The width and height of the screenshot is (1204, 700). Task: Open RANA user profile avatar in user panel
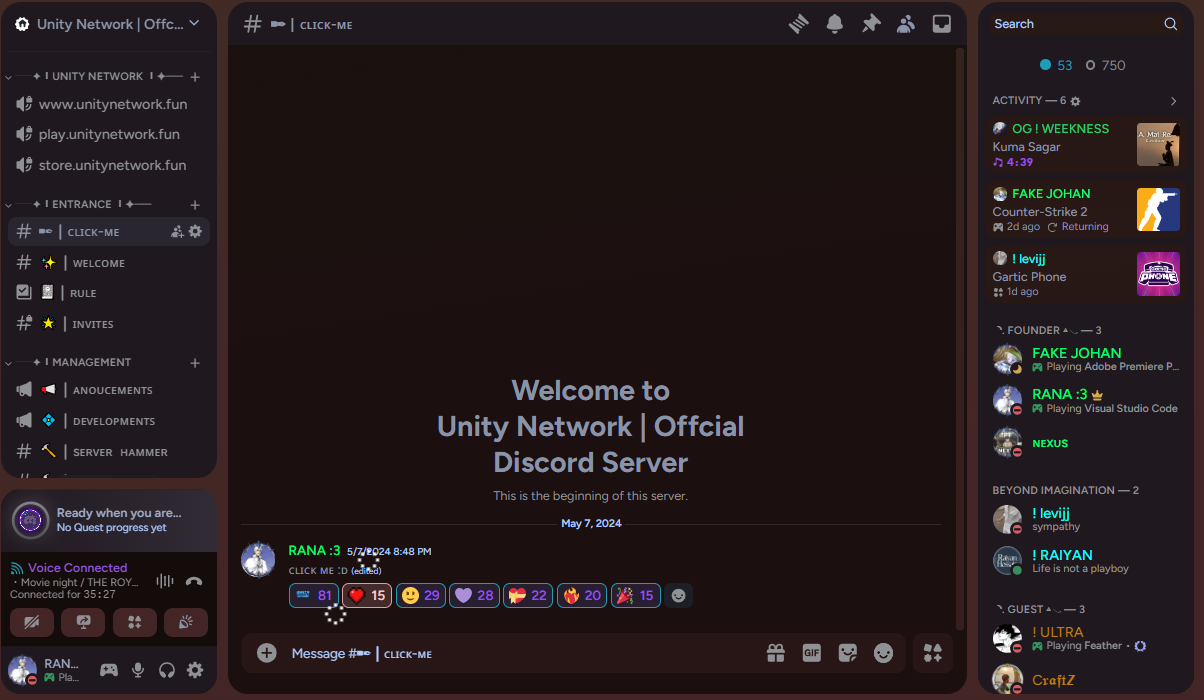coord(23,670)
